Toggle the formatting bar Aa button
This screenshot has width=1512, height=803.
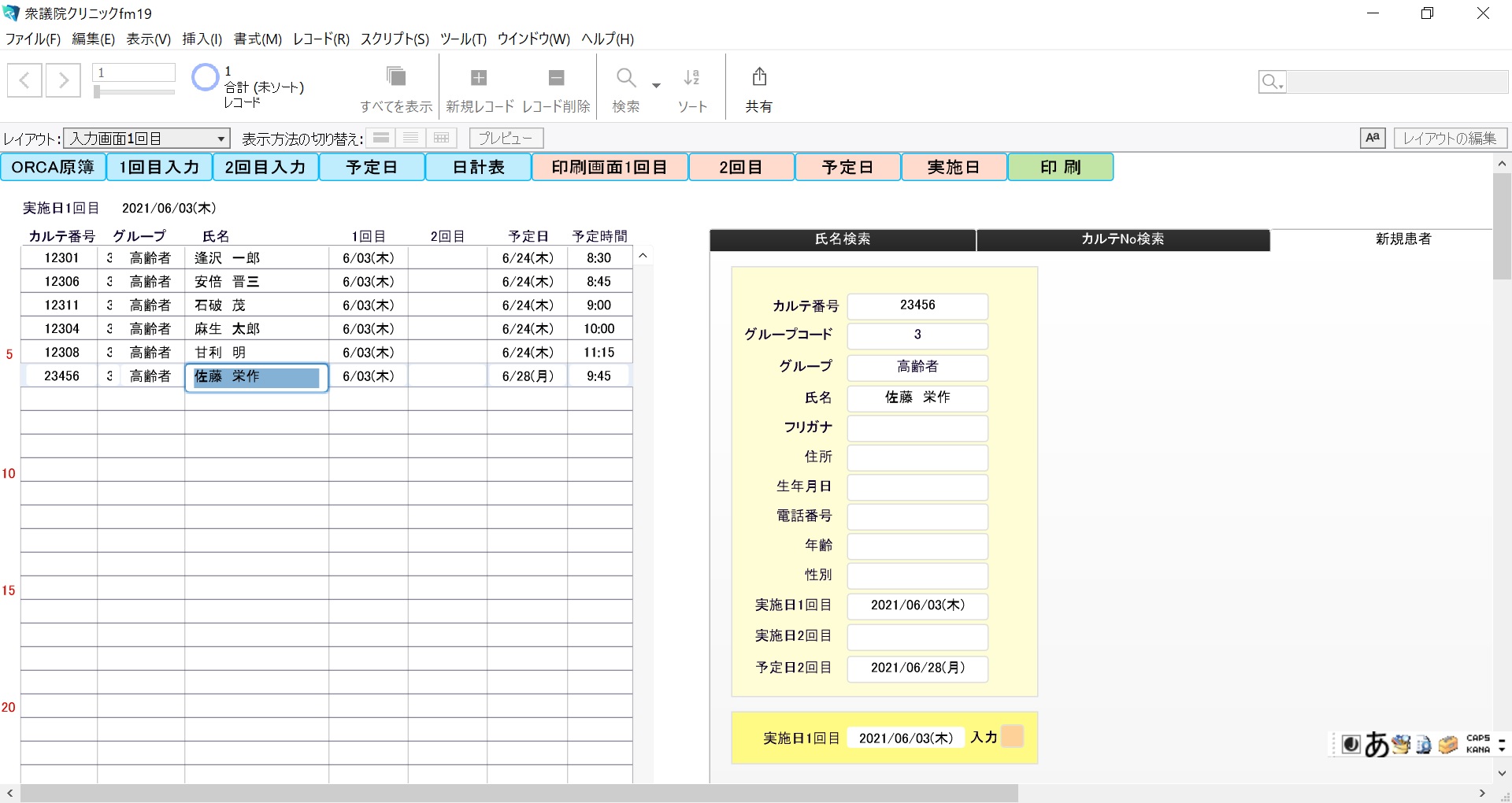coord(1373,138)
